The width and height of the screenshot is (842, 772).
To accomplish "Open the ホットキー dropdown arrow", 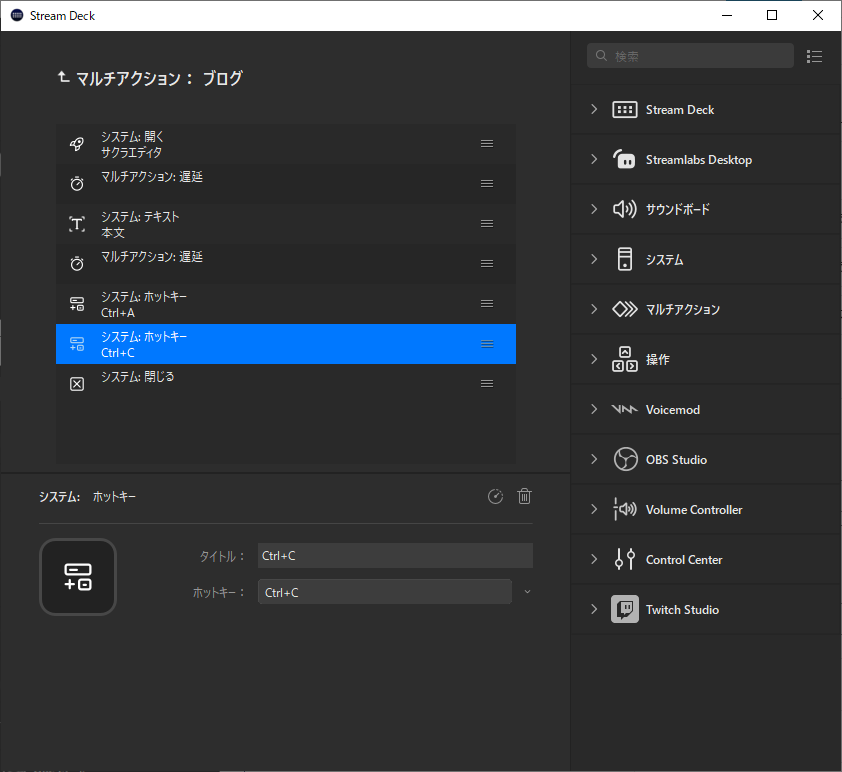I will 527,592.
